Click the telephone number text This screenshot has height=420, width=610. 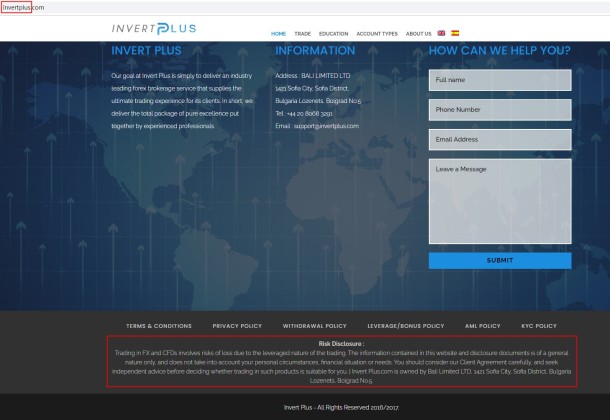(x=309, y=114)
